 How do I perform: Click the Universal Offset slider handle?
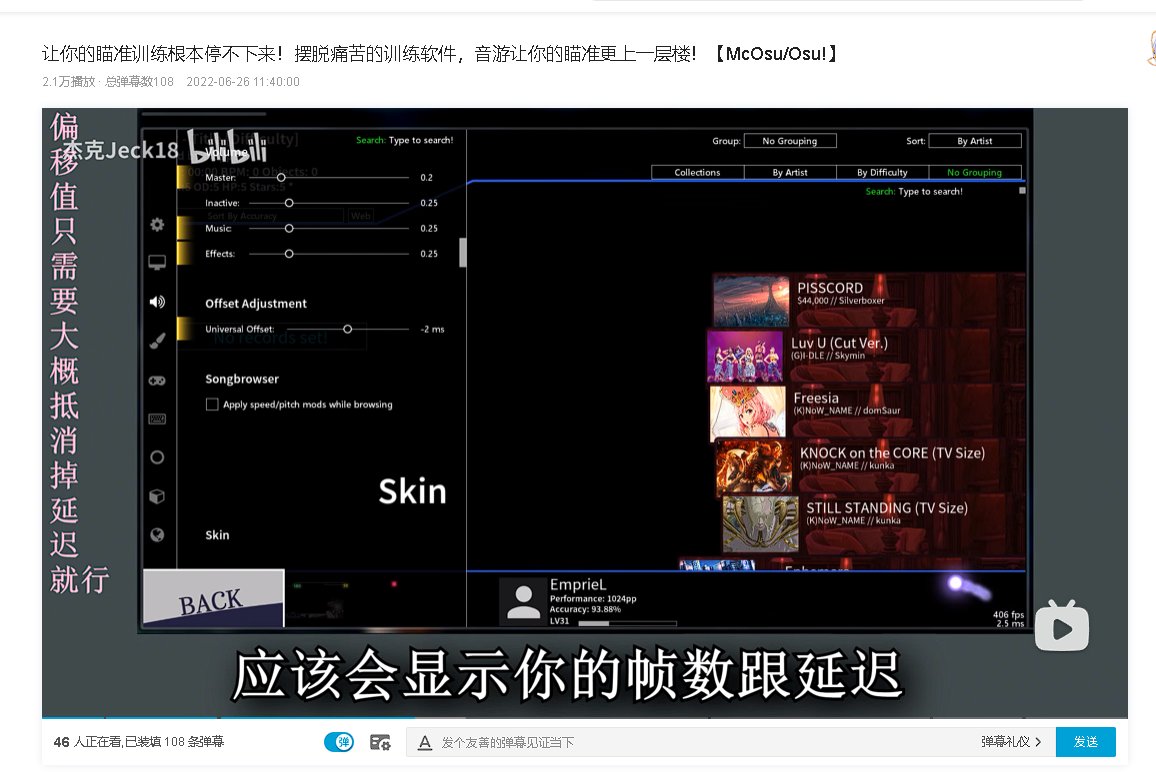click(347, 329)
